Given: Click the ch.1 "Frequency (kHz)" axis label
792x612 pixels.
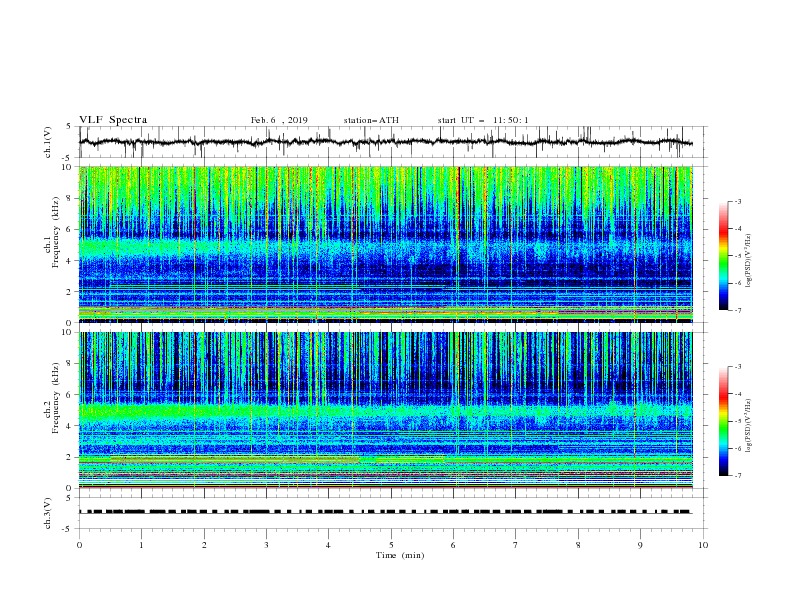Looking at the screenshot, I should click(x=56, y=233).
